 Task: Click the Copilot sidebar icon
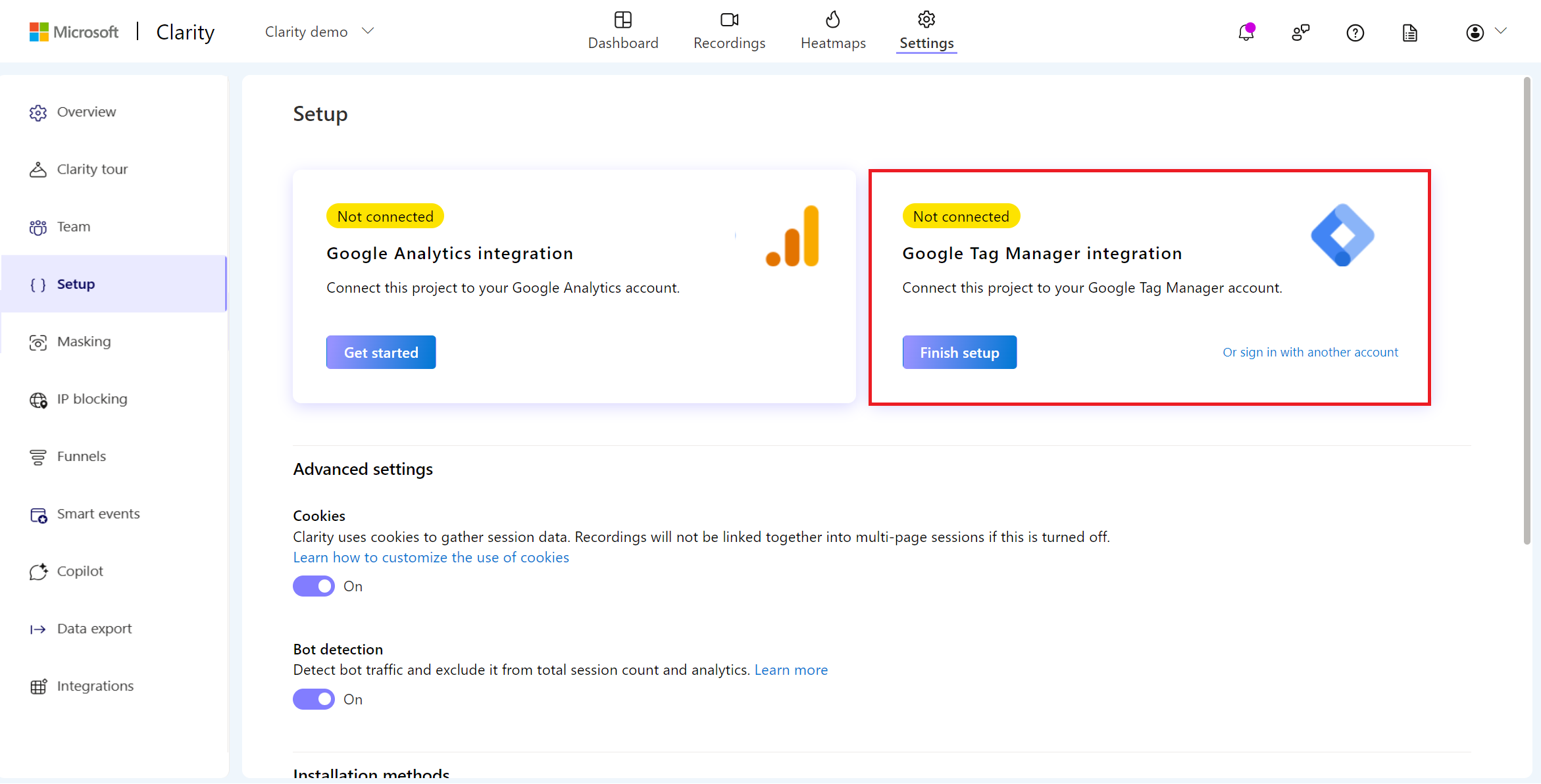pyautogui.click(x=37, y=570)
